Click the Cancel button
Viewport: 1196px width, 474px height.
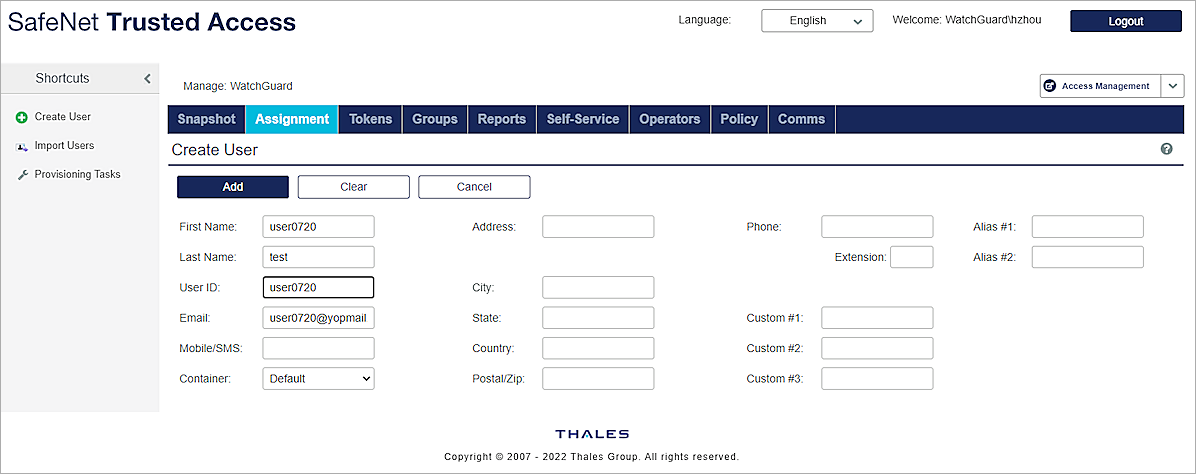click(474, 187)
